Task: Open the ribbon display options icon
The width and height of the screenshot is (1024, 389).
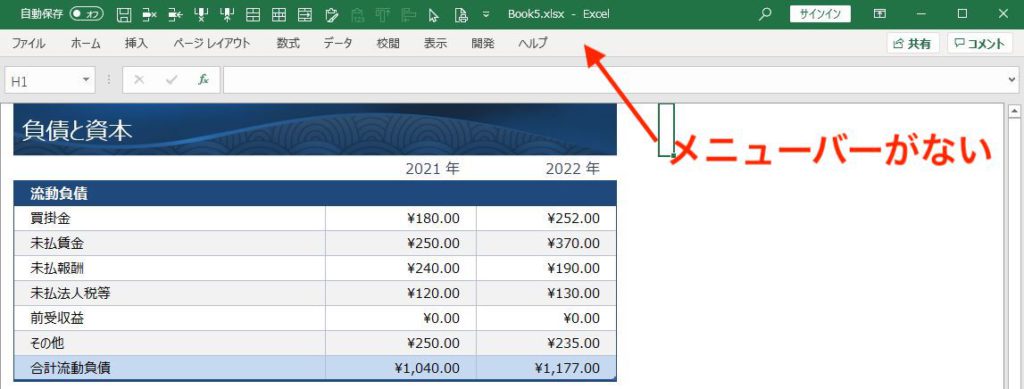Action: [x=880, y=14]
